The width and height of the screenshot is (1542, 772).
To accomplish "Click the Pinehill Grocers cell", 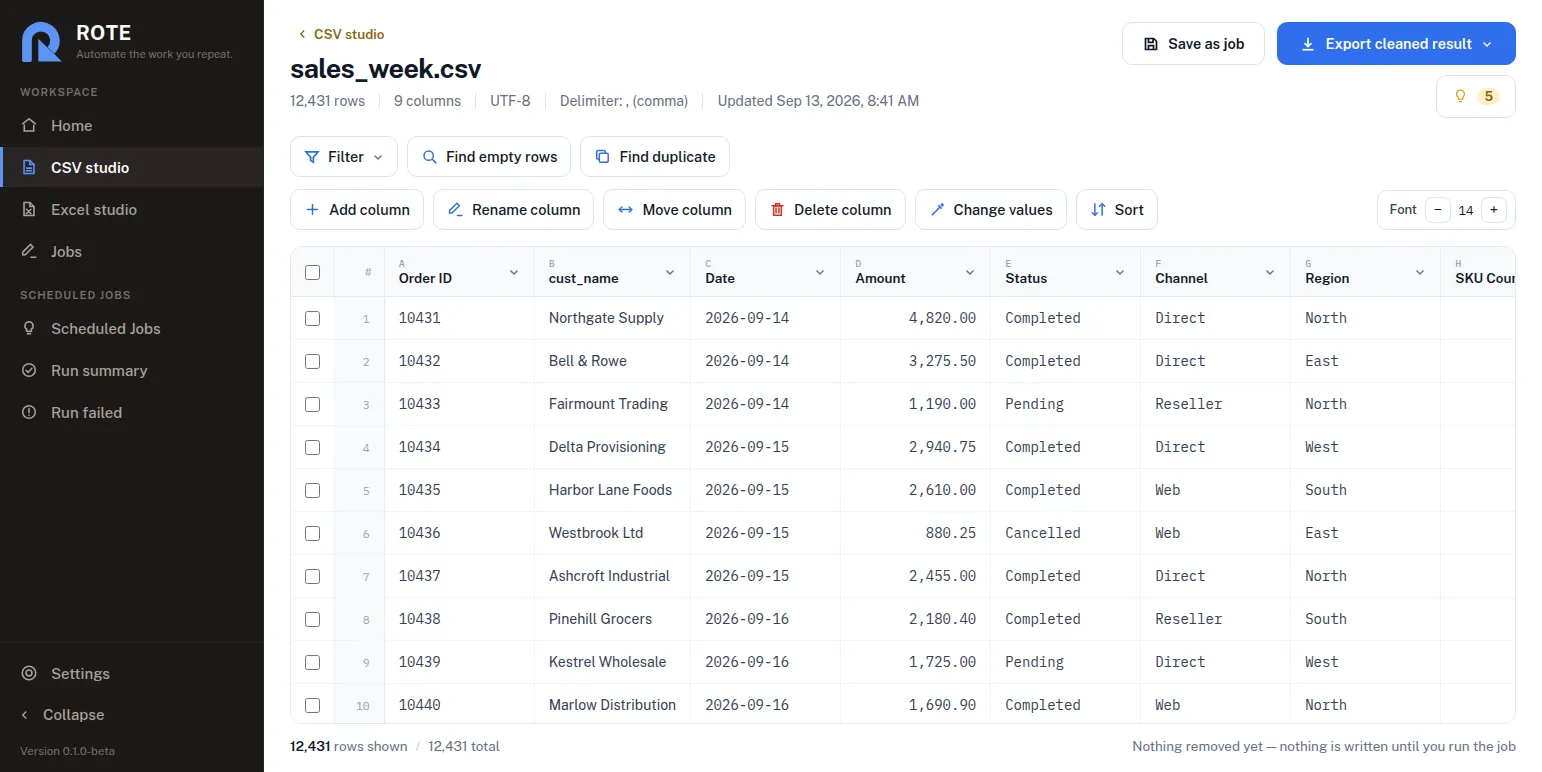I will [613, 619].
